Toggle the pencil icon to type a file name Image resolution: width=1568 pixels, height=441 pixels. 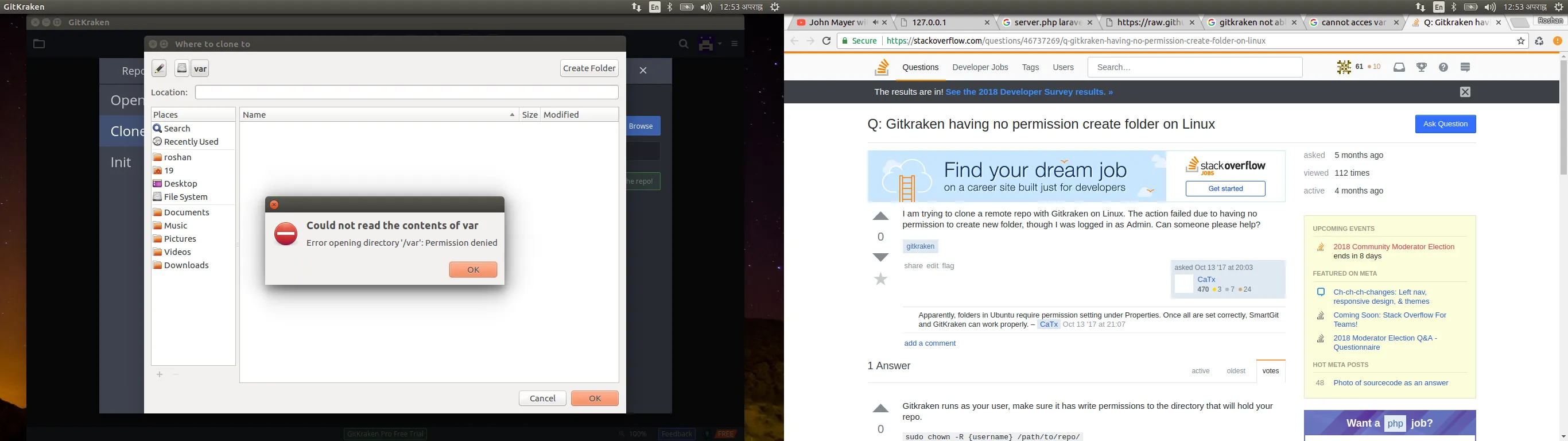(x=159, y=68)
